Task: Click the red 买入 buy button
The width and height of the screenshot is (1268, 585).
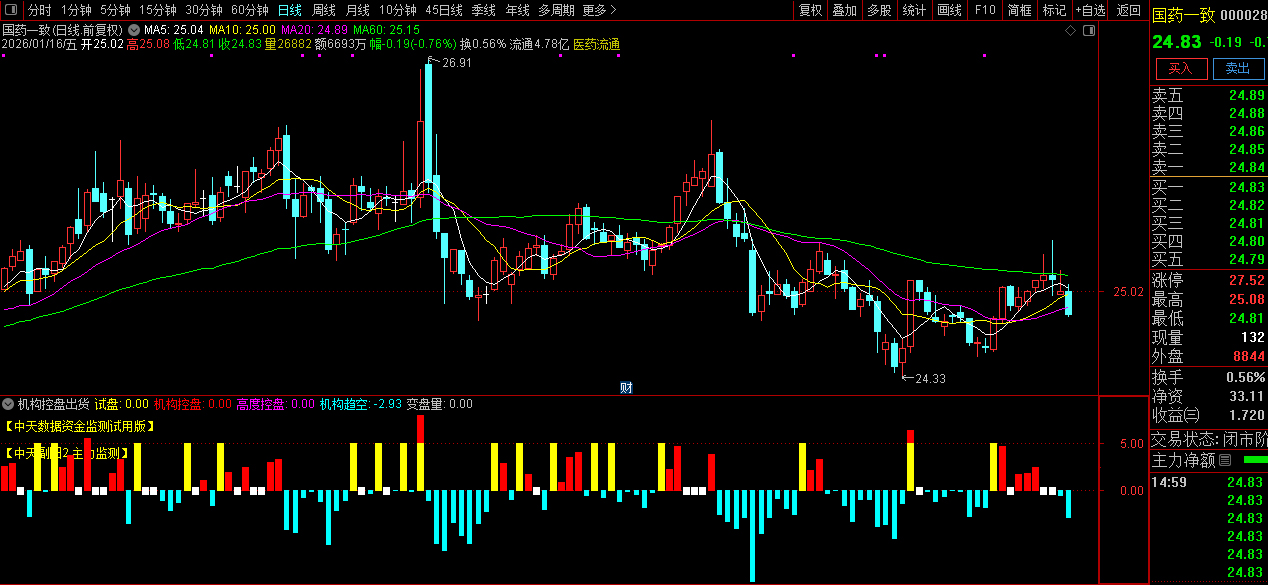Action: point(1181,68)
